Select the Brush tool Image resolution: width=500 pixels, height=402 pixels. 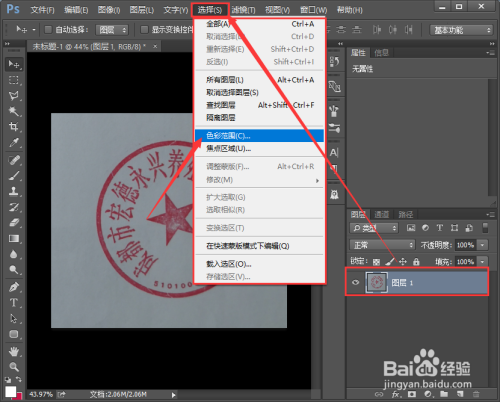[x=14, y=175]
